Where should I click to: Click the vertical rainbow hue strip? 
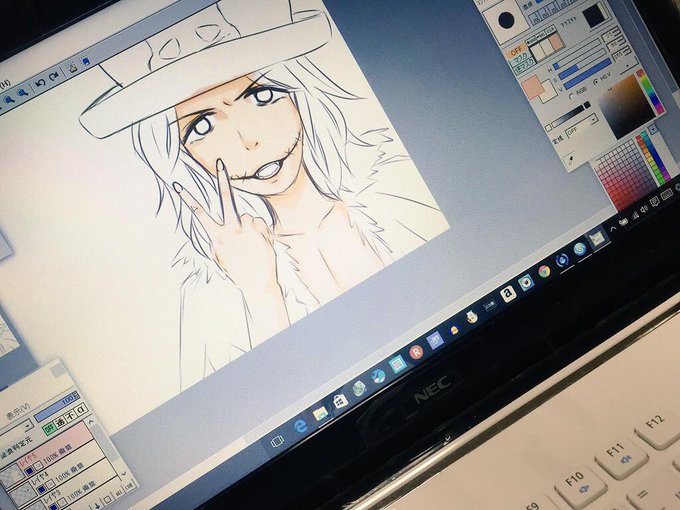[x=650, y=92]
